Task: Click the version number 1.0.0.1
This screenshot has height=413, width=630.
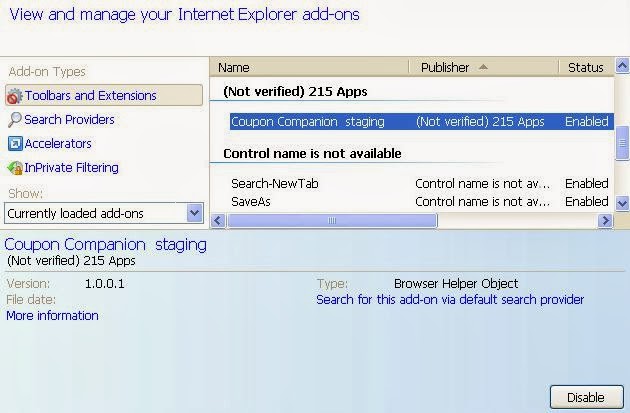Action: click(x=104, y=284)
